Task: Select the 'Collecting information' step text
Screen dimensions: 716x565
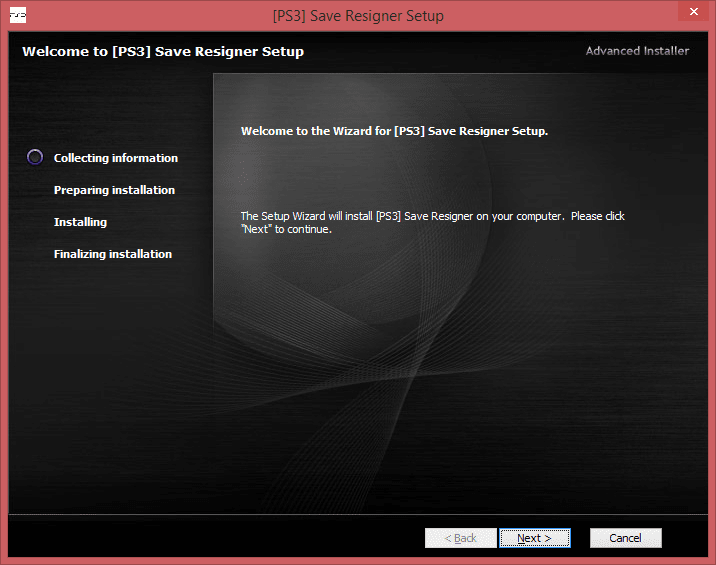Action: 116,158
